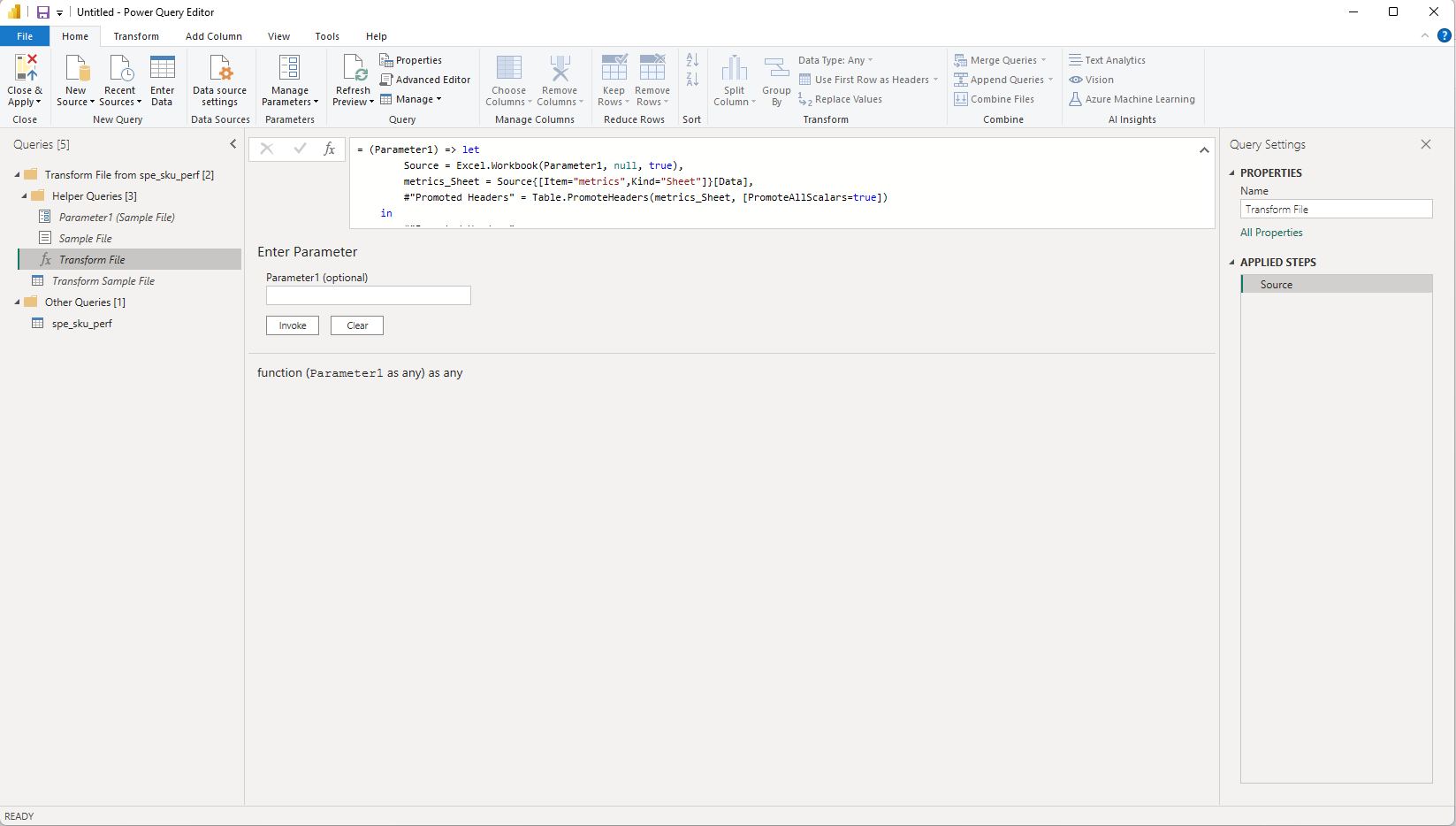Open the Data Type: Any dropdown
Viewport: 1456px width, 826px height.
pyautogui.click(x=835, y=60)
